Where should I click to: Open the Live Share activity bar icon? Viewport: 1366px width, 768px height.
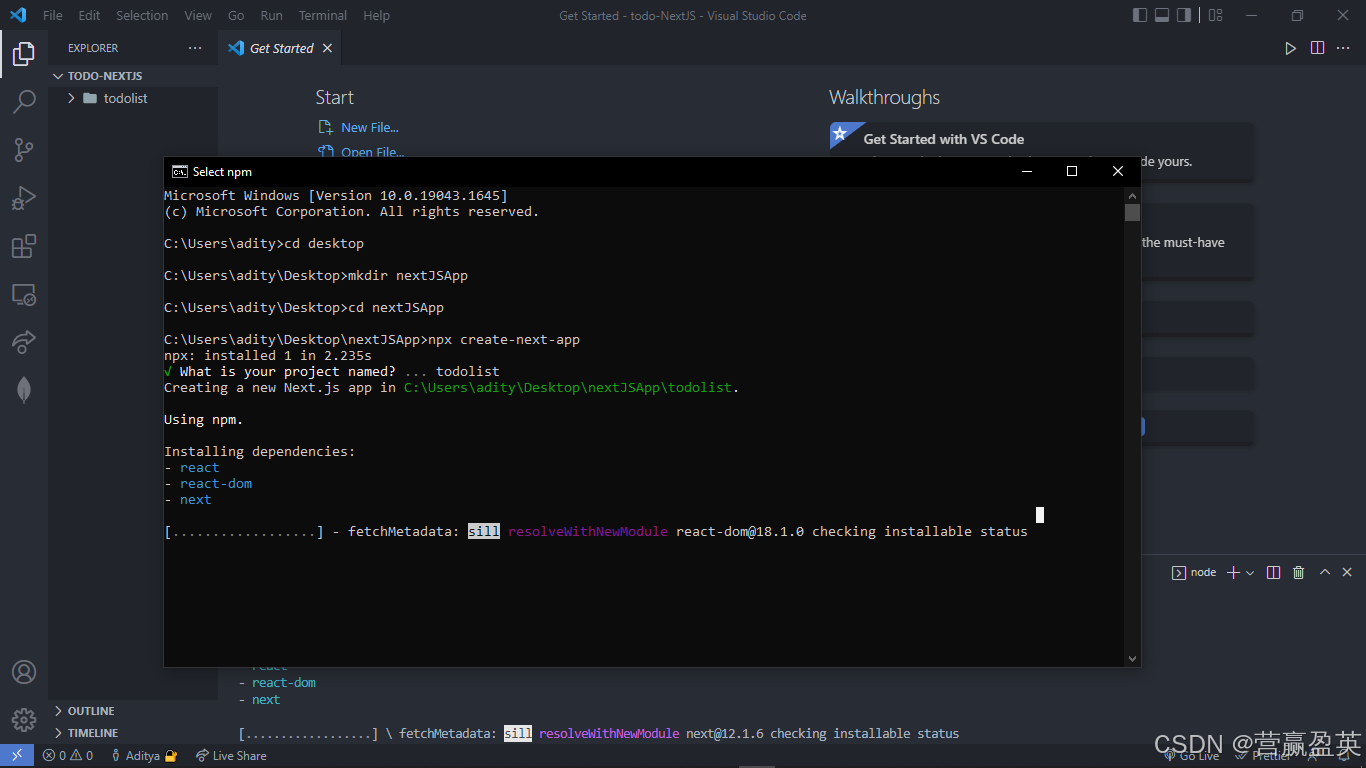tap(24, 342)
